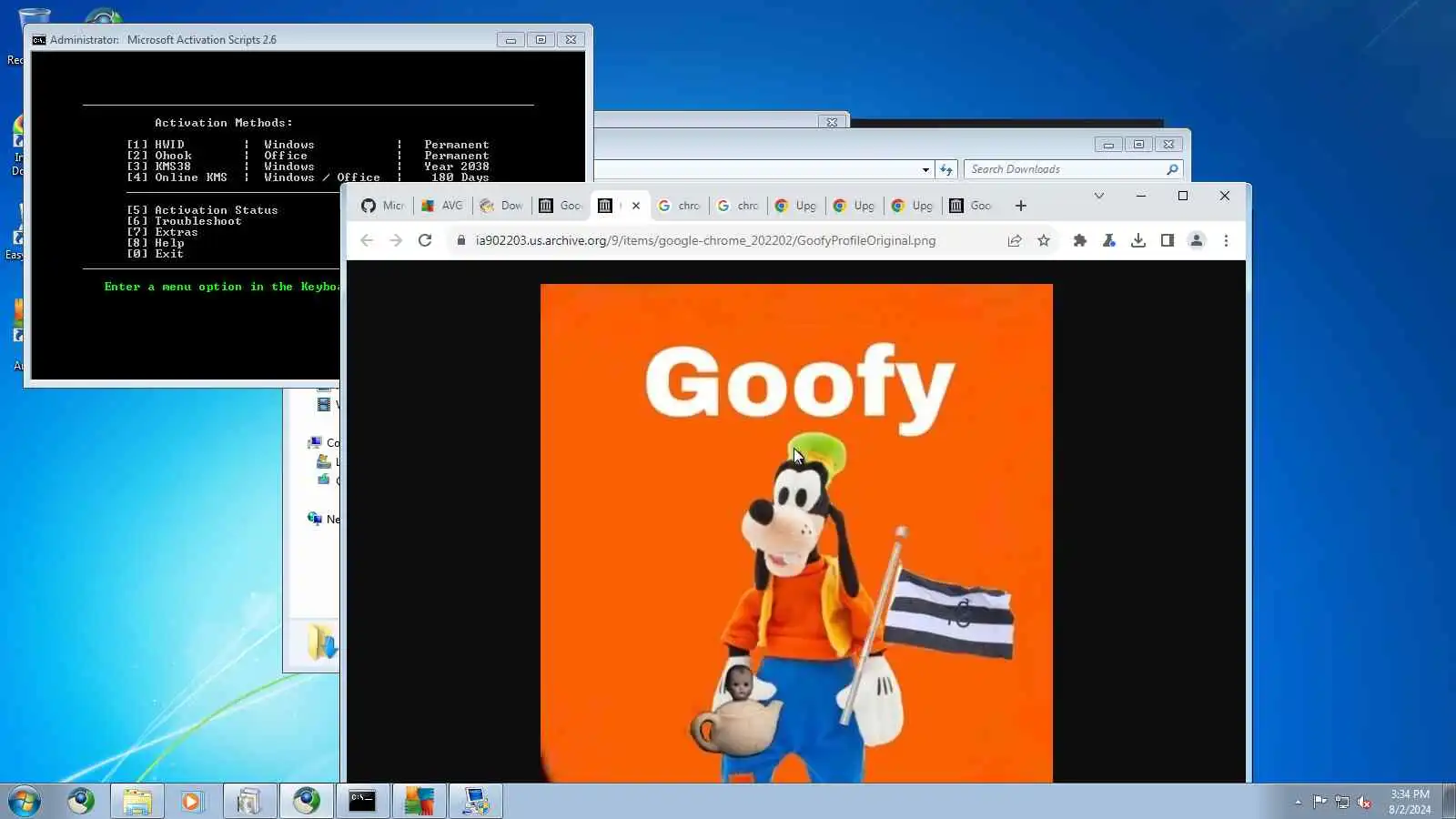Viewport: 1456px width, 819px height.
Task: Select the '[2] Ohook' line in the console
Action: [308, 156]
